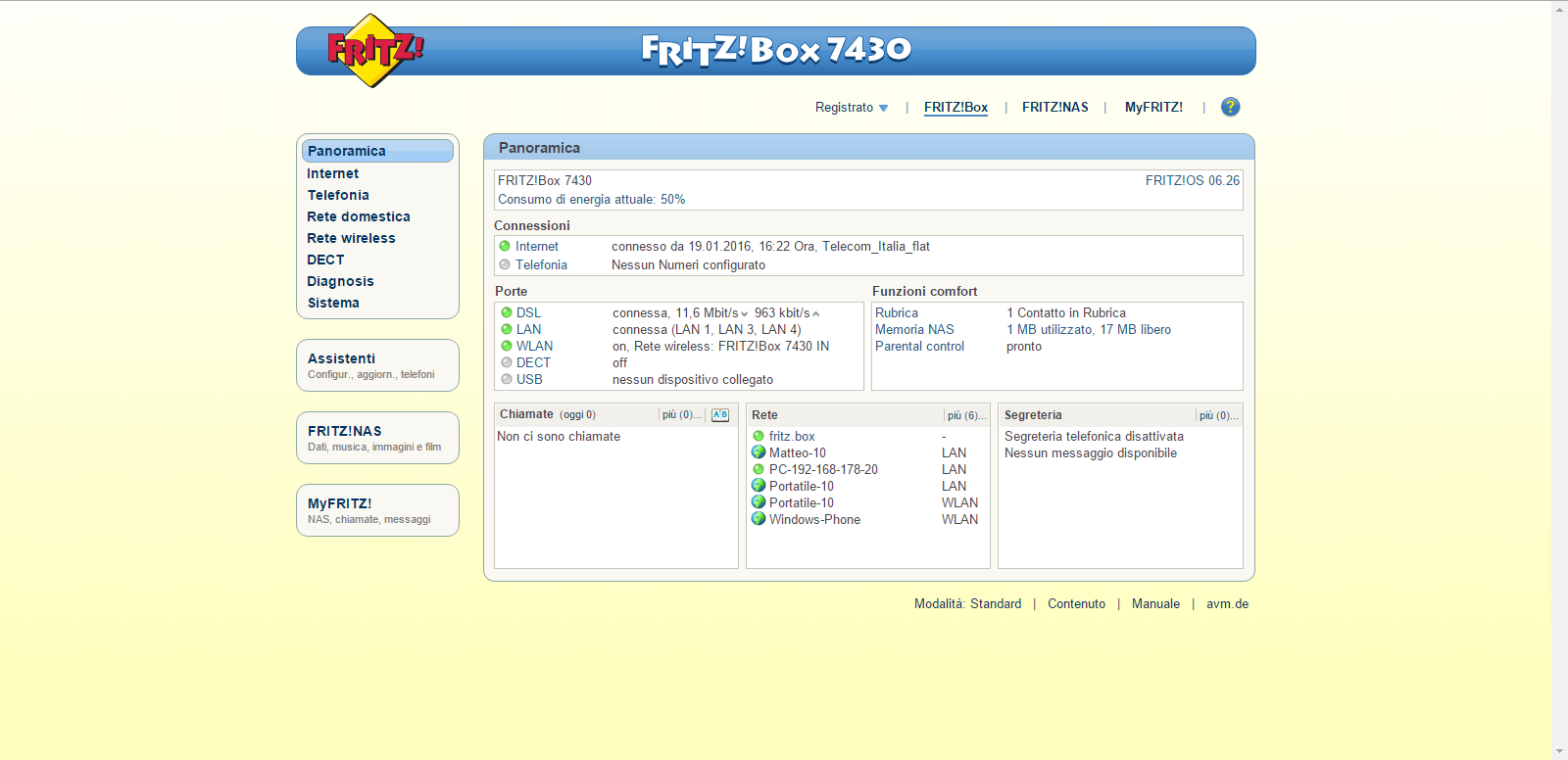
Task: Open the Assistenti configuration box
Action: click(x=377, y=365)
